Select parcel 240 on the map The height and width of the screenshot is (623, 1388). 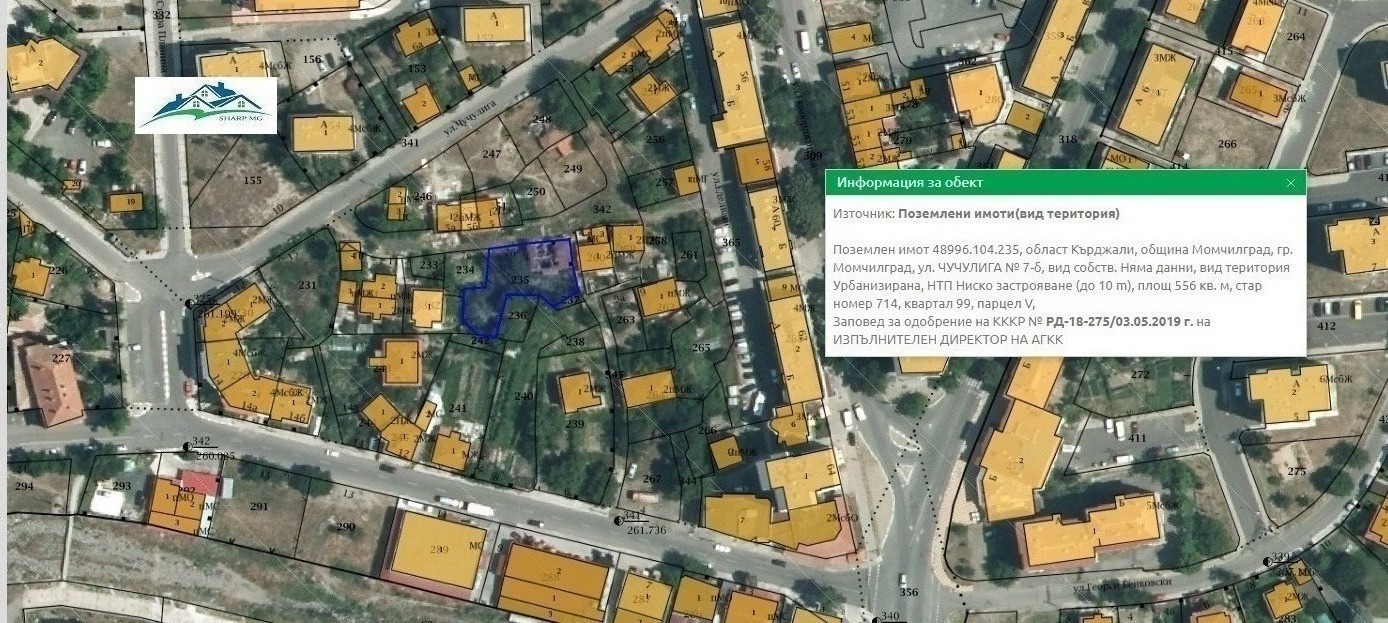tap(523, 396)
